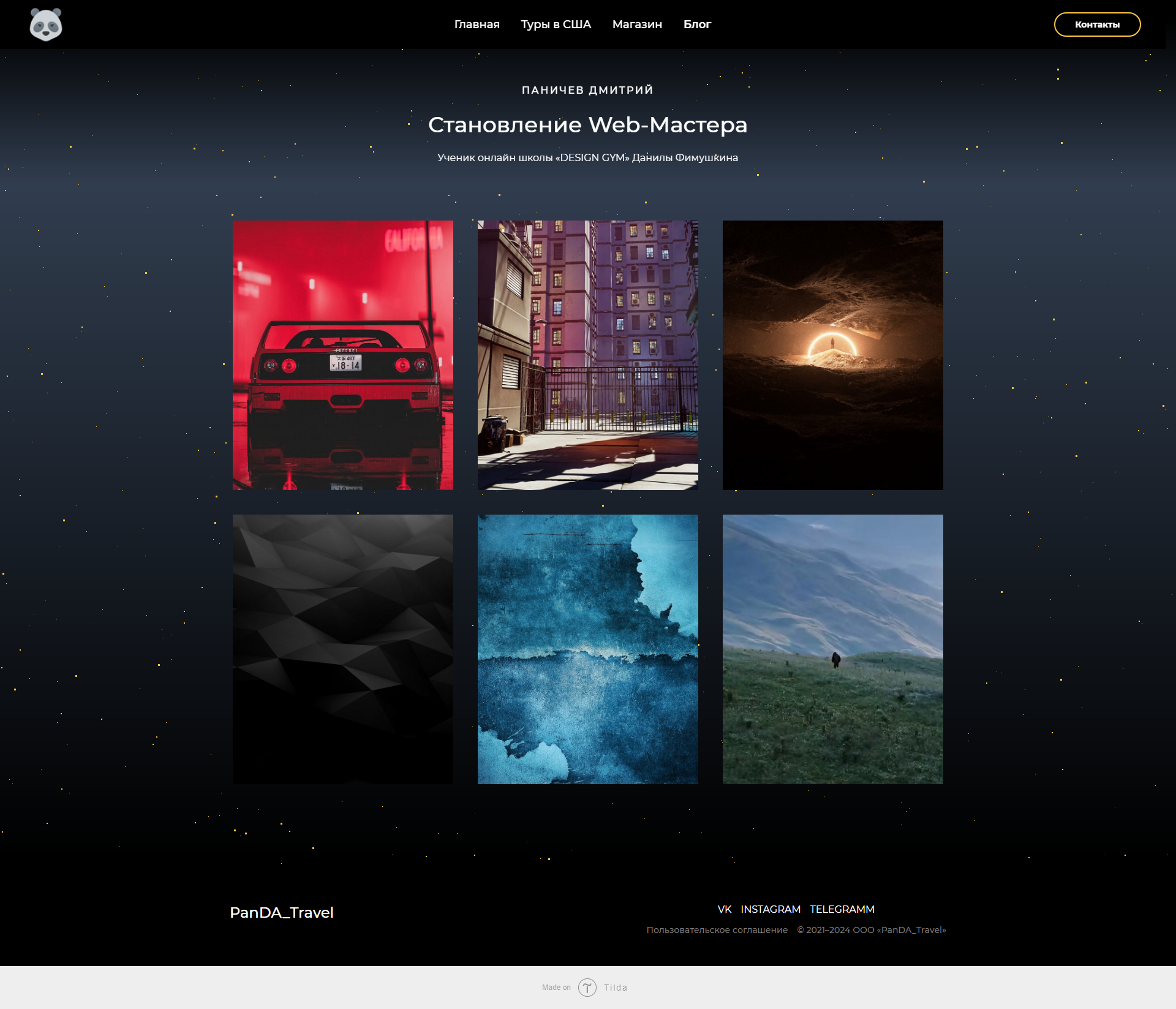The height and width of the screenshot is (1009, 1176).
Task: Click the Контакты button
Action: pos(1097,25)
